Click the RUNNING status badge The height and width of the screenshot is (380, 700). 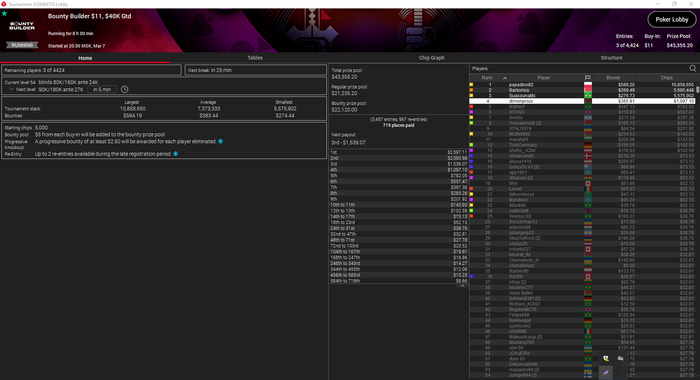click(22, 45)
